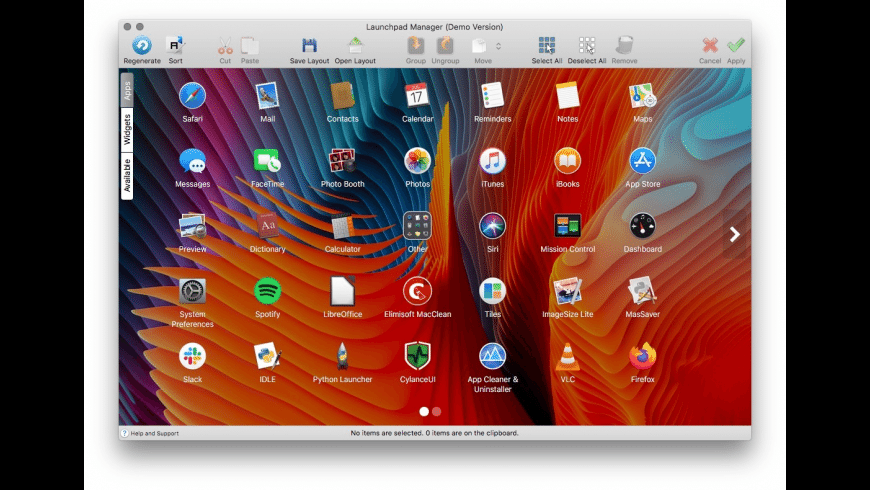870x490 pixels.
Task: Switch to the Apps side tab
Action: click(x=127, y=90)
